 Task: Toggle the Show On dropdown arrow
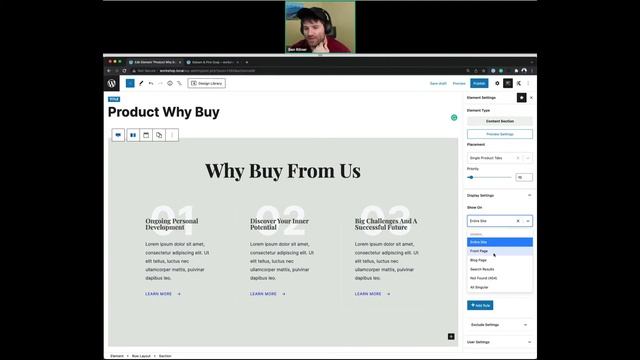528,221
